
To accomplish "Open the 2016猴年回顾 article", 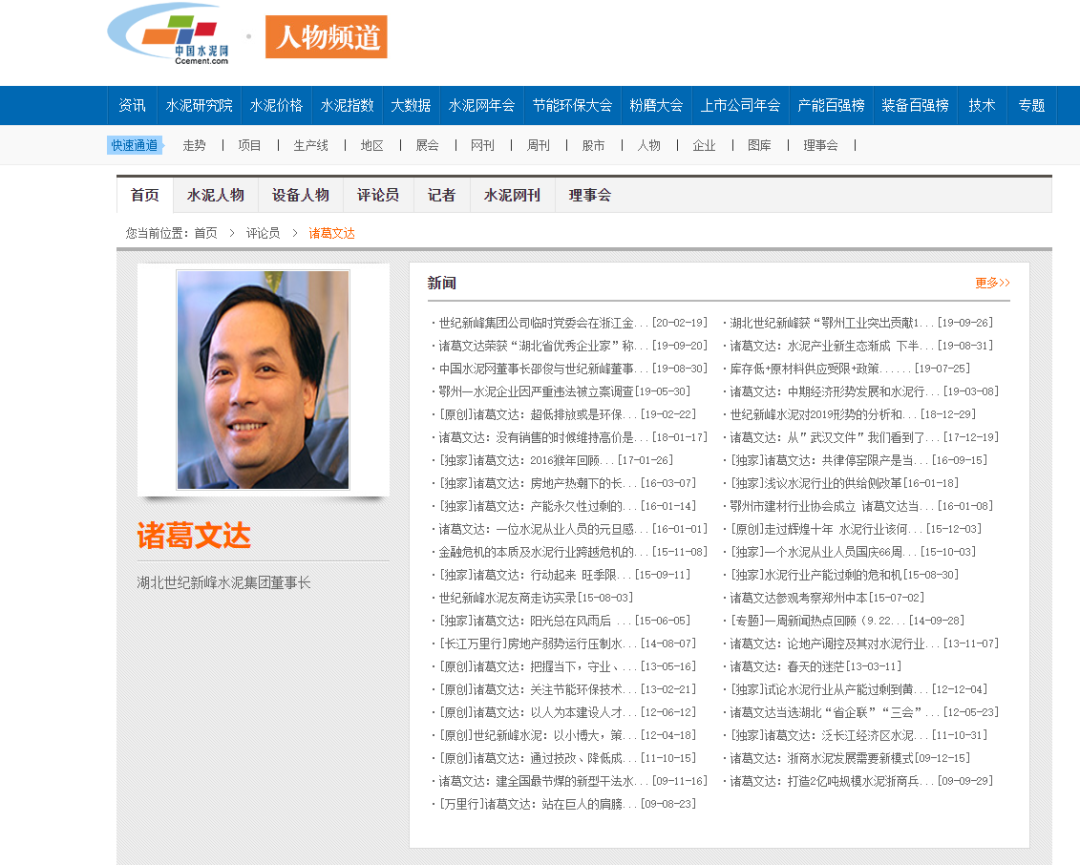I will coord(556,460).
